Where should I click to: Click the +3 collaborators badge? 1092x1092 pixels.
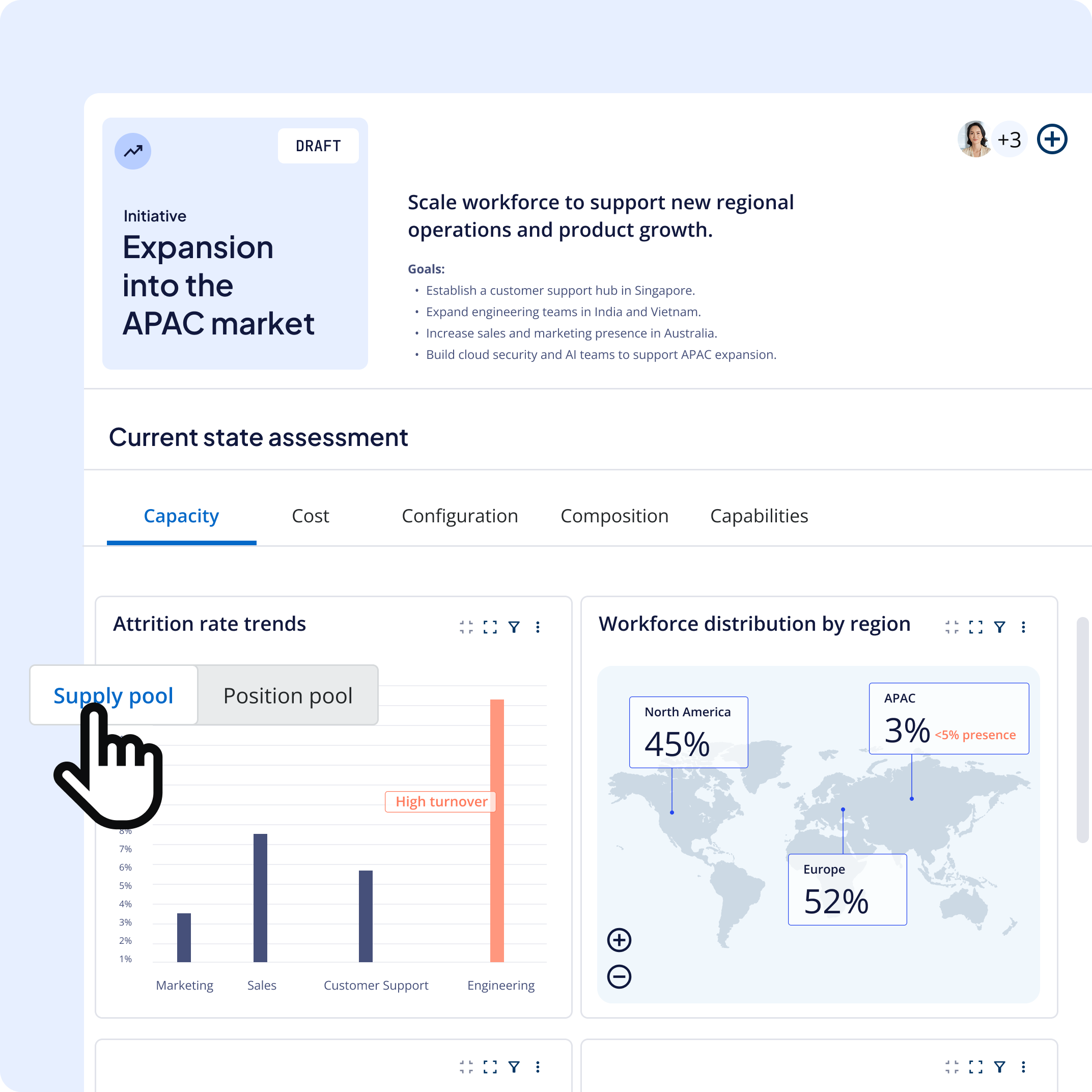pos(1010,139)
